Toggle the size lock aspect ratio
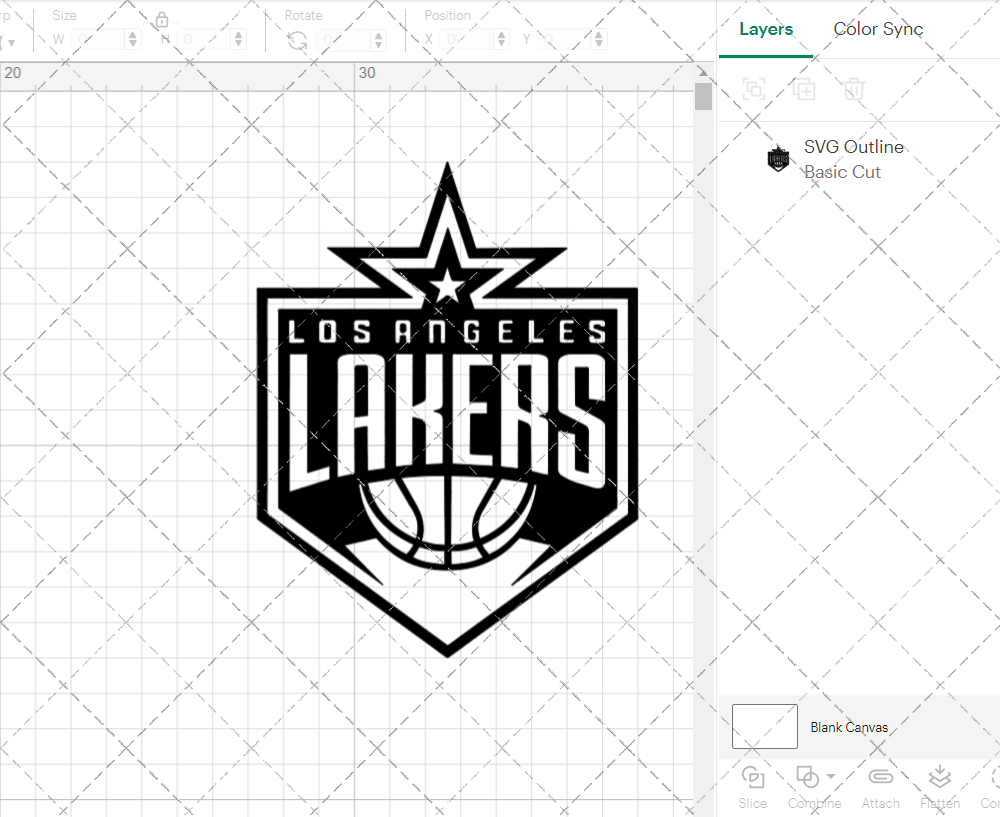This screenshot has height=817, width=1000. click(162, 18)
